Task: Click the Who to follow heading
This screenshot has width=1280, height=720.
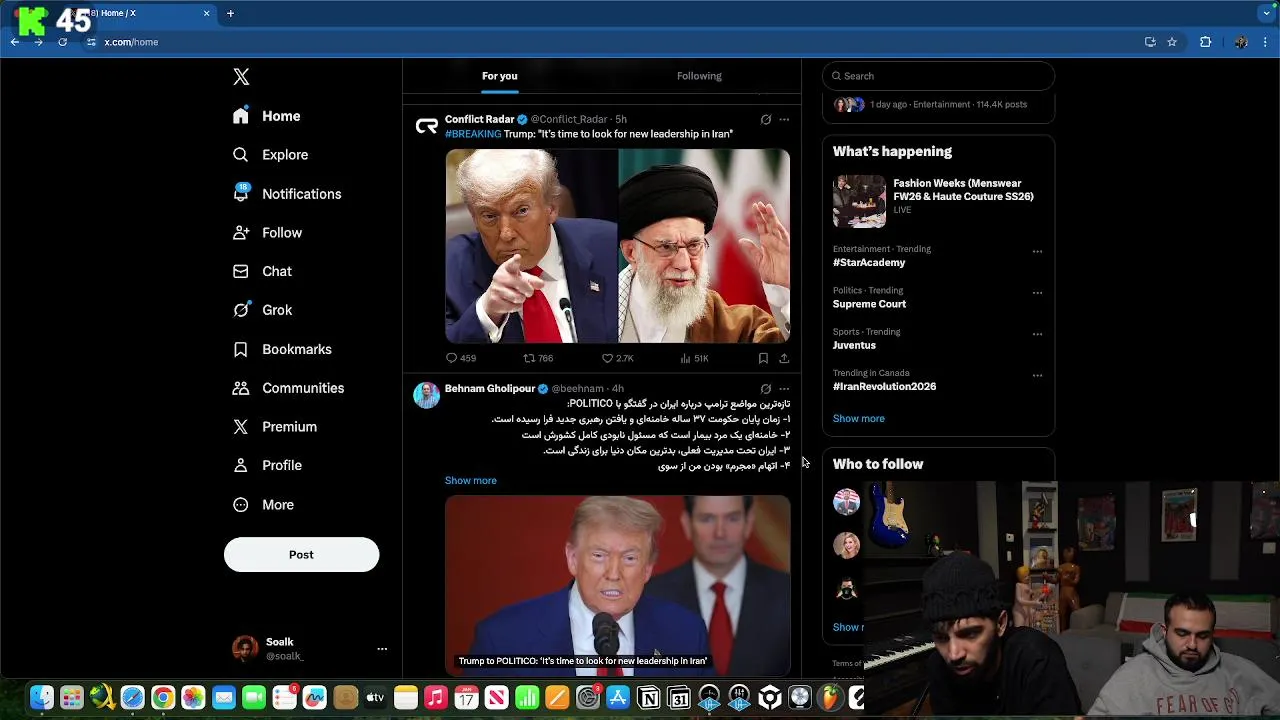Action: point(878,464)
